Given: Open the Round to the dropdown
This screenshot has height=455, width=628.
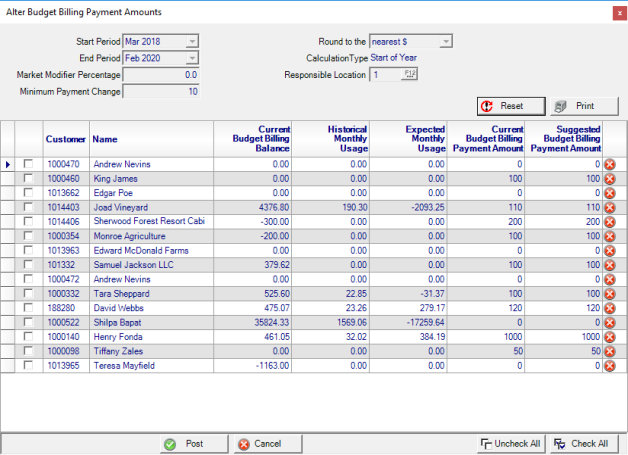Looking at the screenshot, I should [x=446, y=42].
